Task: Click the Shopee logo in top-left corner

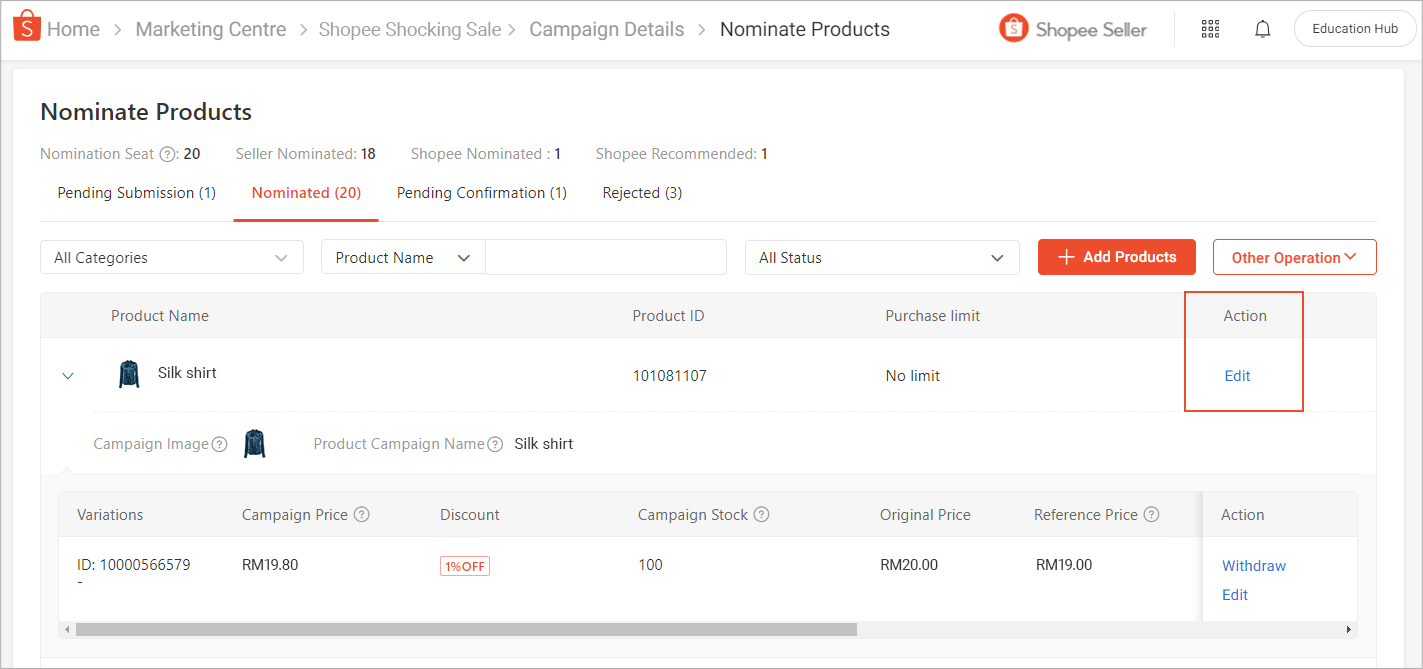Action: (26, 25)
